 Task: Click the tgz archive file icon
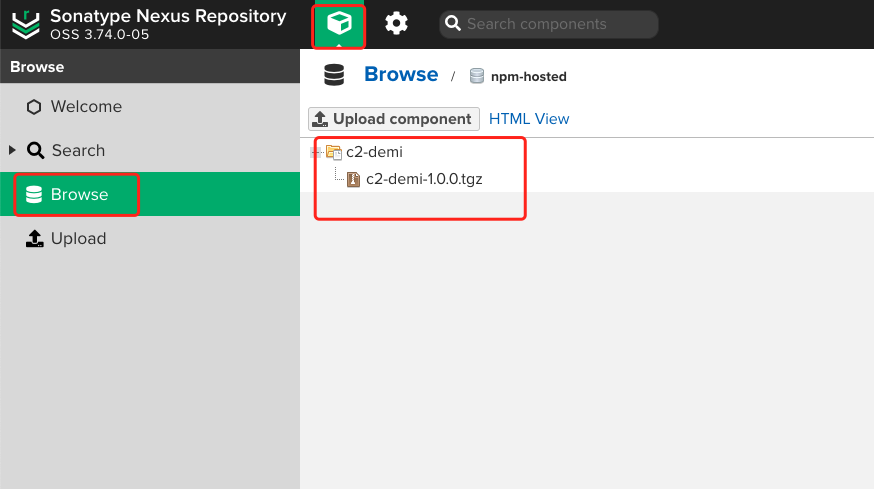(x=353, y=179)
